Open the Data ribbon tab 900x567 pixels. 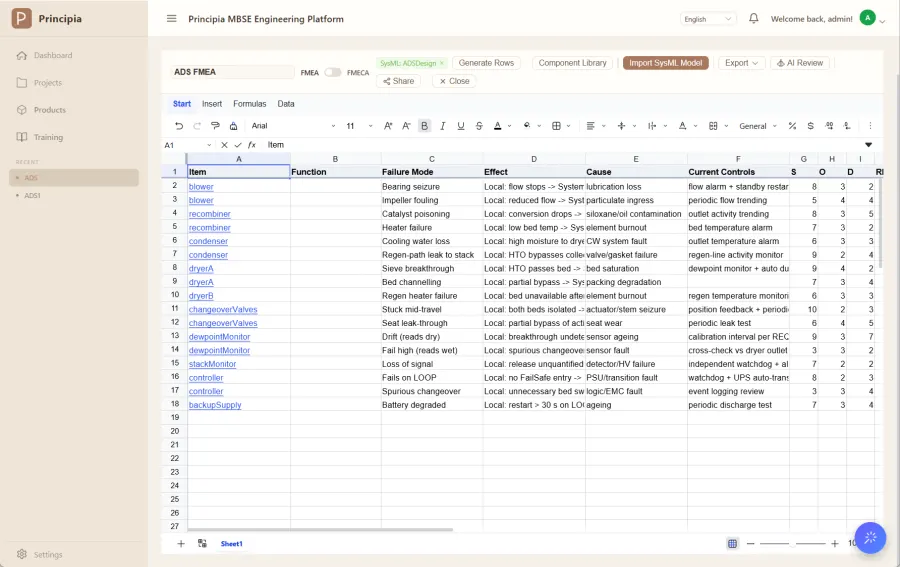(286, 104)
